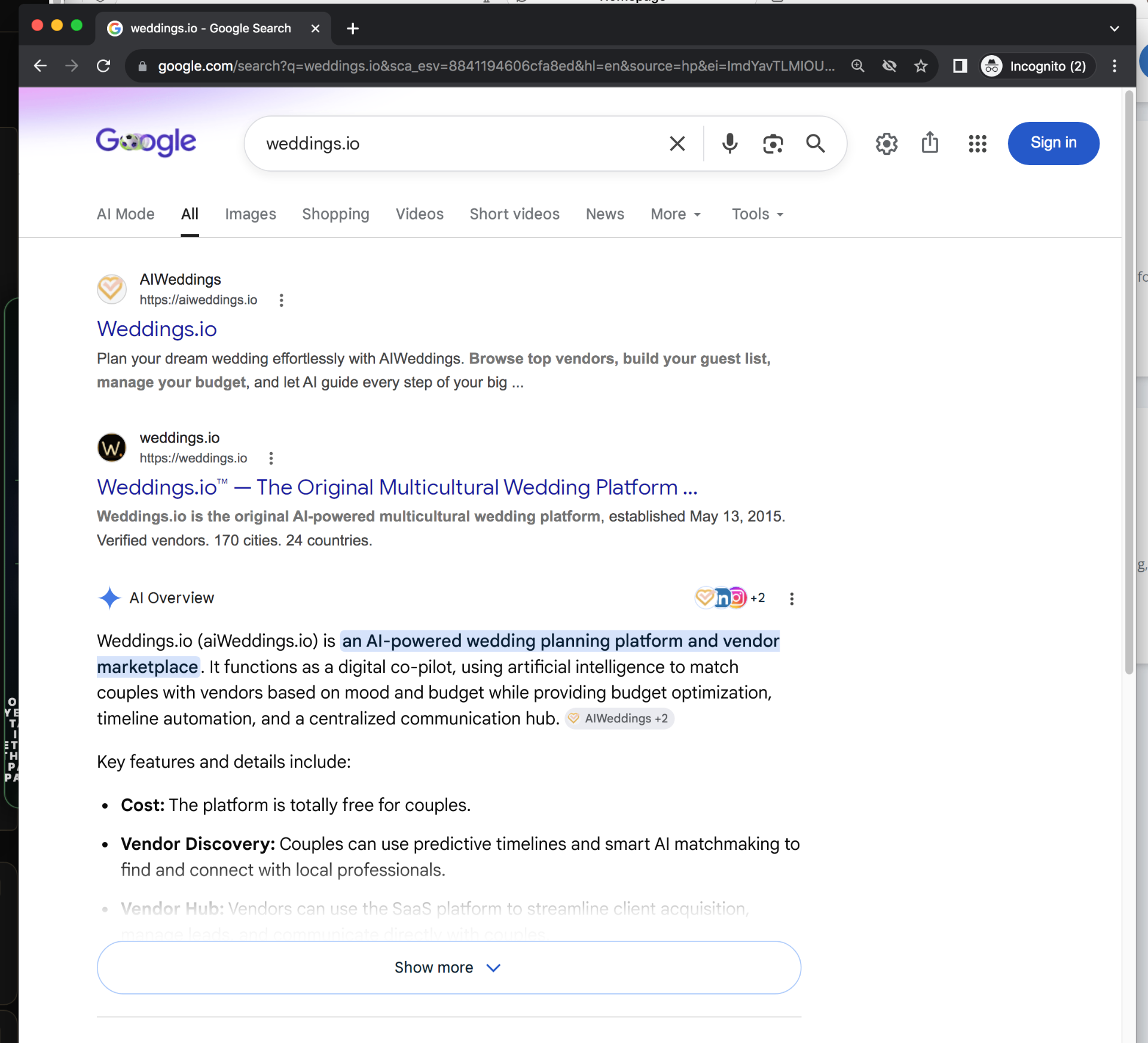1148x1043 pixels.
Task: Click the tracking protection eye icon
Action: click(x=890, y=66)
